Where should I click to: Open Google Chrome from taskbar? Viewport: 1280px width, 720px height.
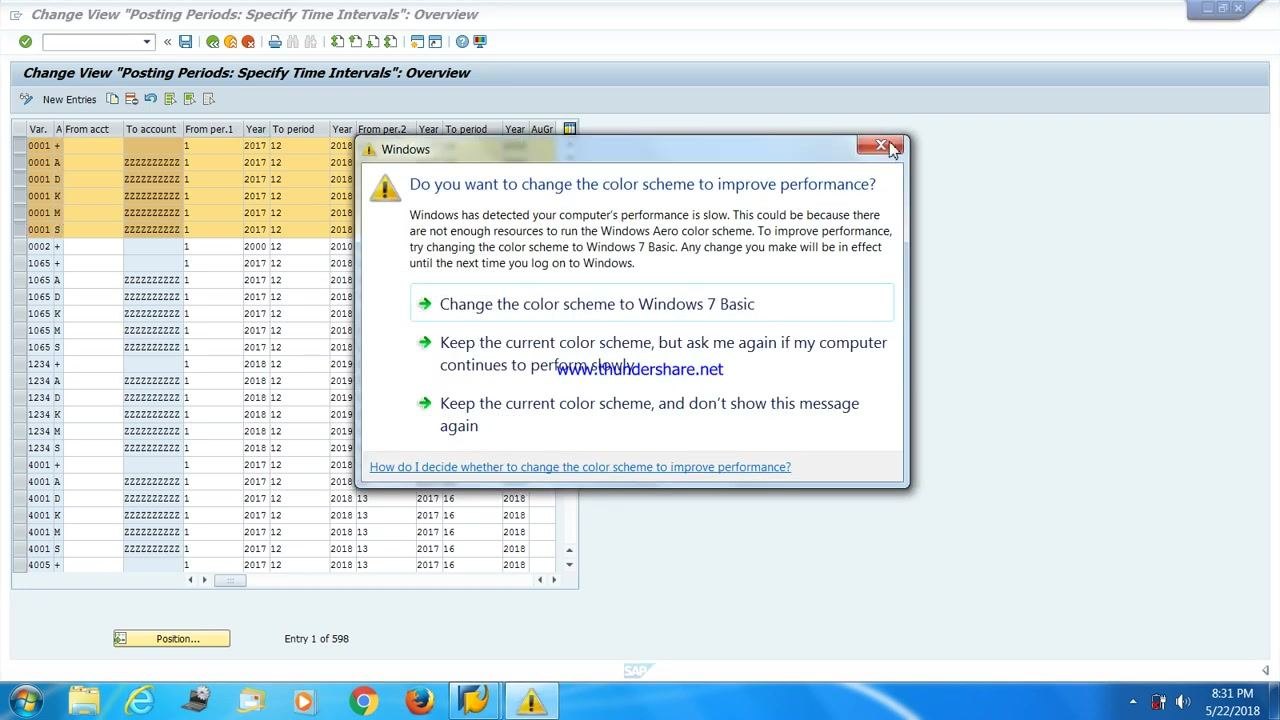point(363,701)
